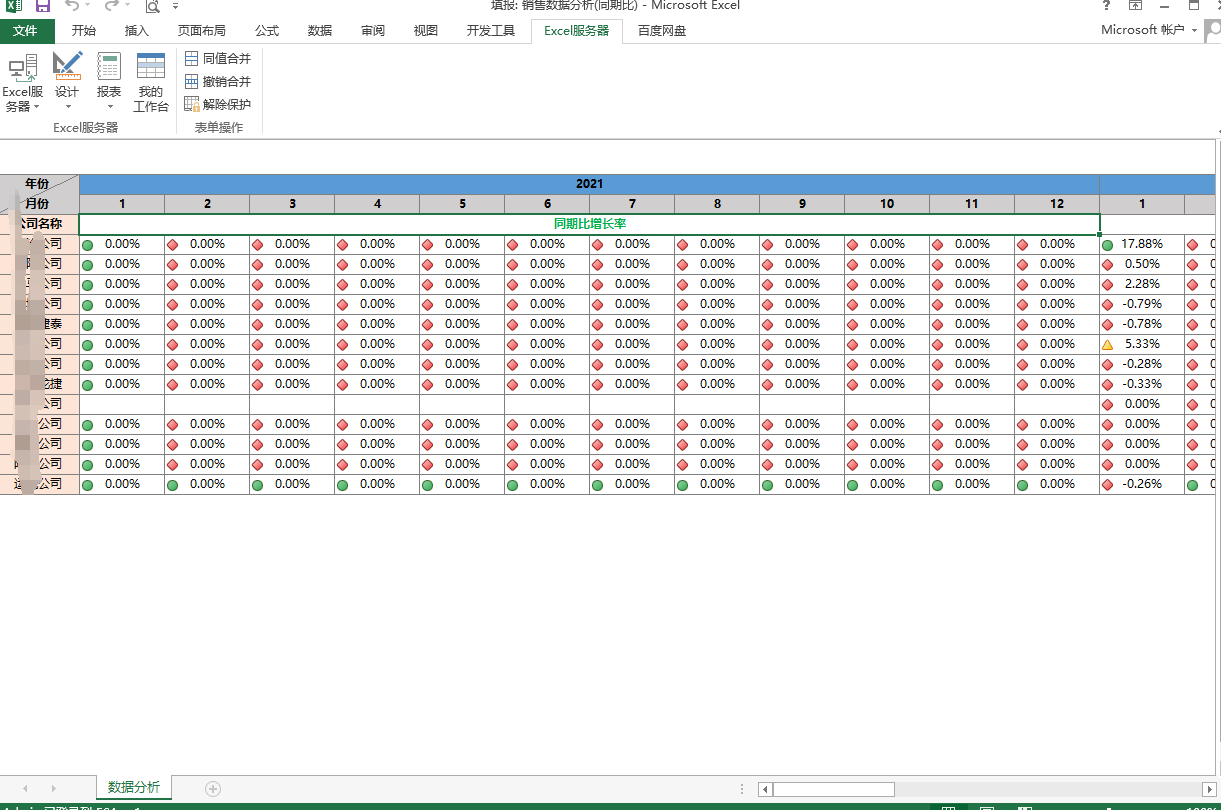Open the 文件 menu tab
Viewport: 1221px width, 810px height.
click(x=25, y=31)
